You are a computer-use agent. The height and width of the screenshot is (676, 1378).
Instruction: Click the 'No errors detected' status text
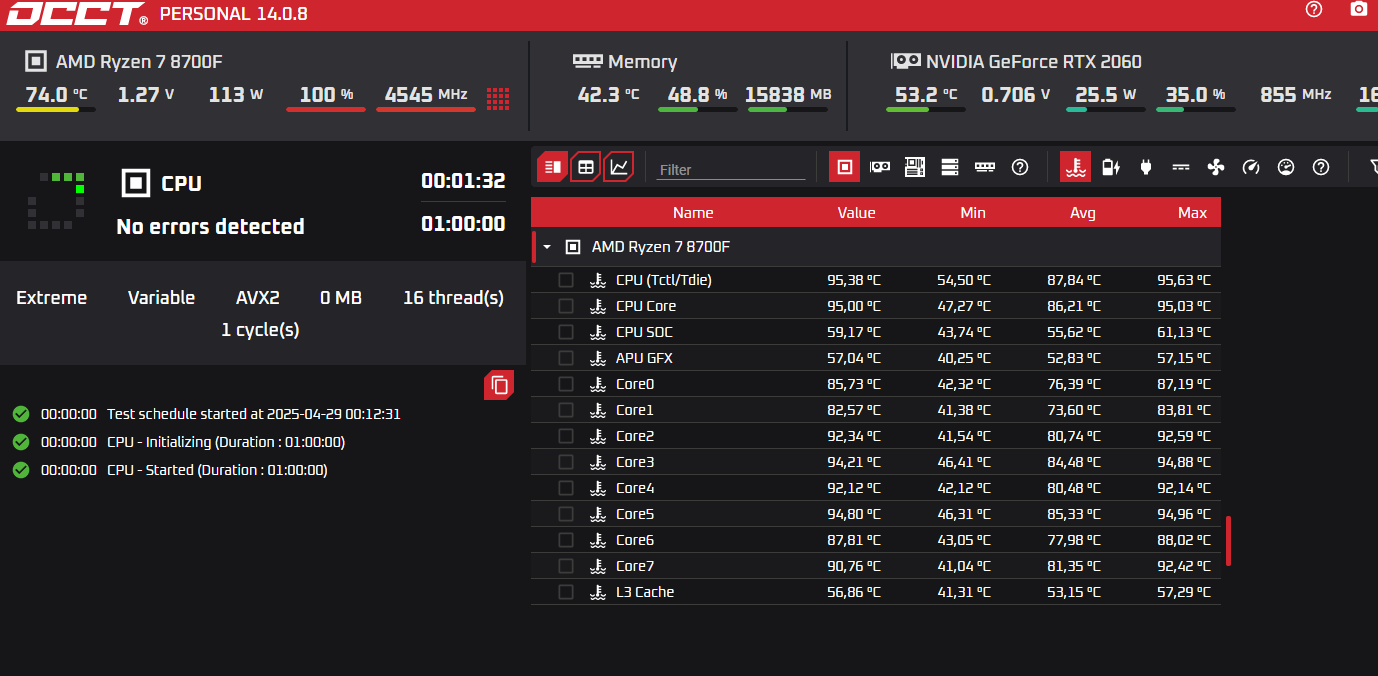[210, 227]
